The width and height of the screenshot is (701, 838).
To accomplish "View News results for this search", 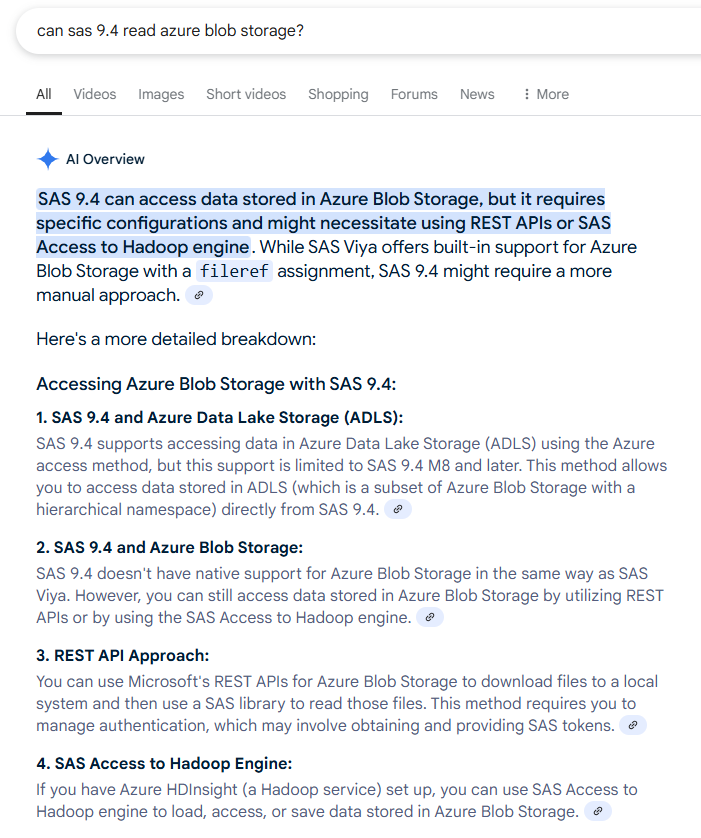I will pos(477,93).
